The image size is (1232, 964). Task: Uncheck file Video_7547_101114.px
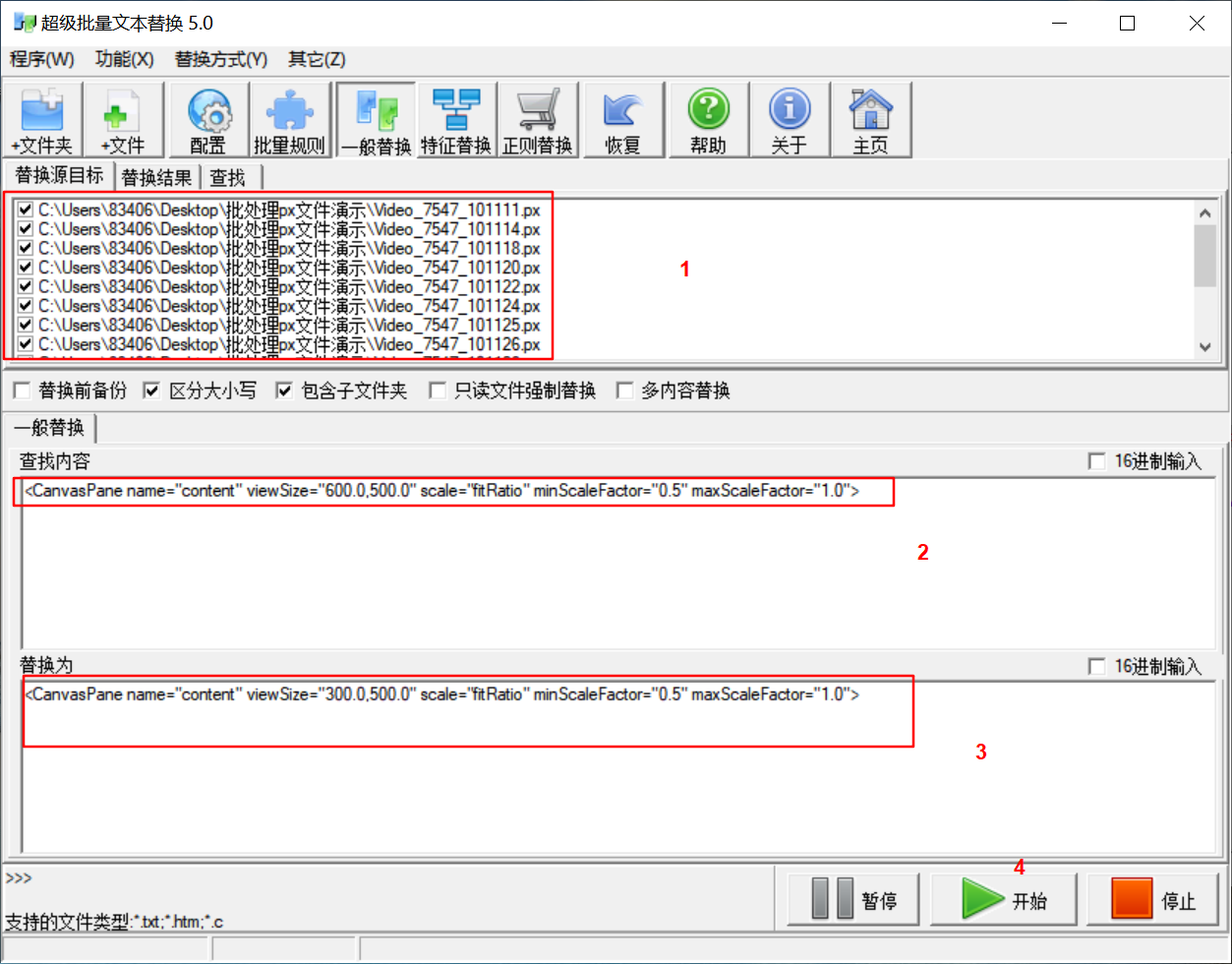click(x=26, y=228)
